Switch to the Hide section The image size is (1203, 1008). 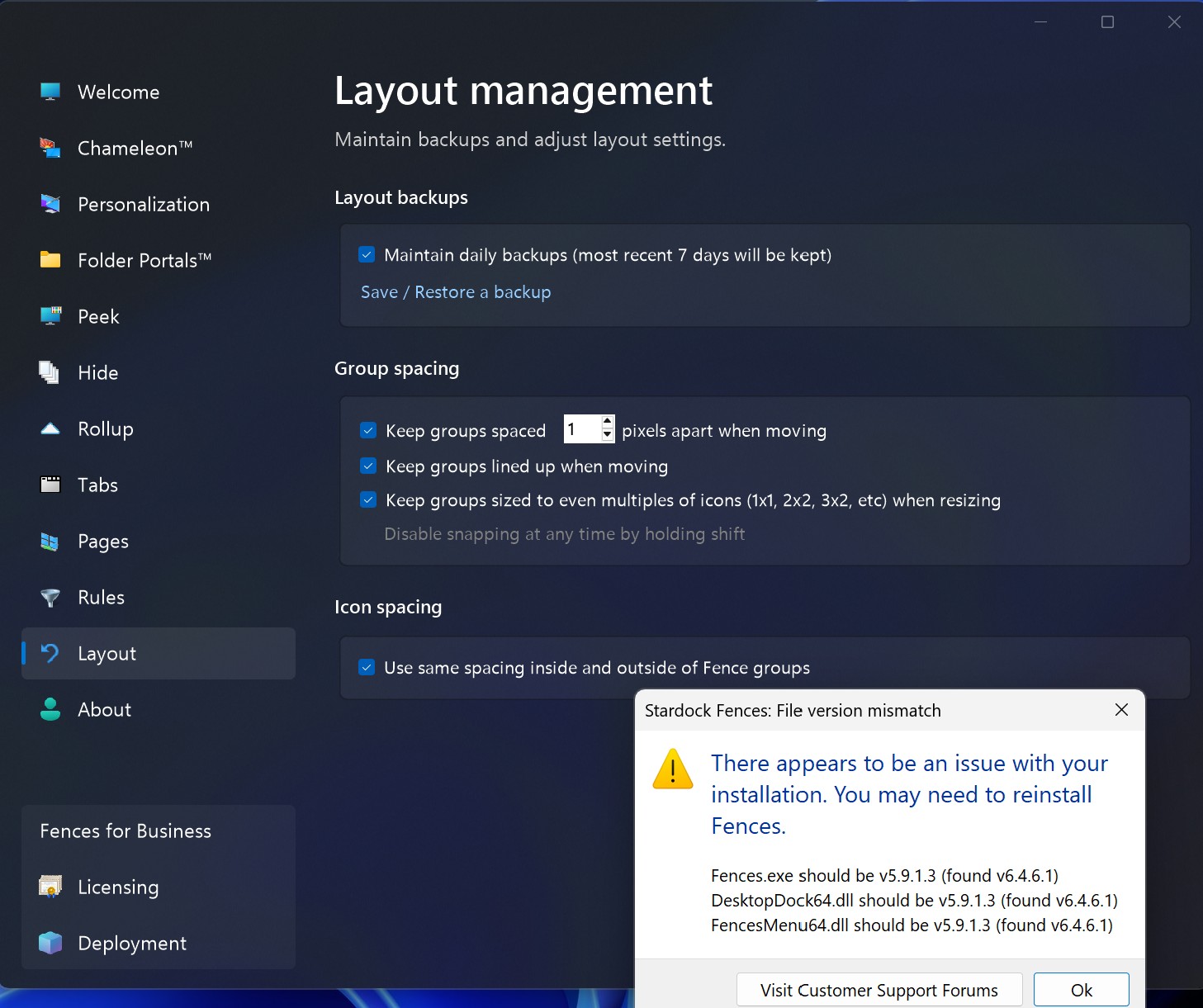(x=159, y=372)
